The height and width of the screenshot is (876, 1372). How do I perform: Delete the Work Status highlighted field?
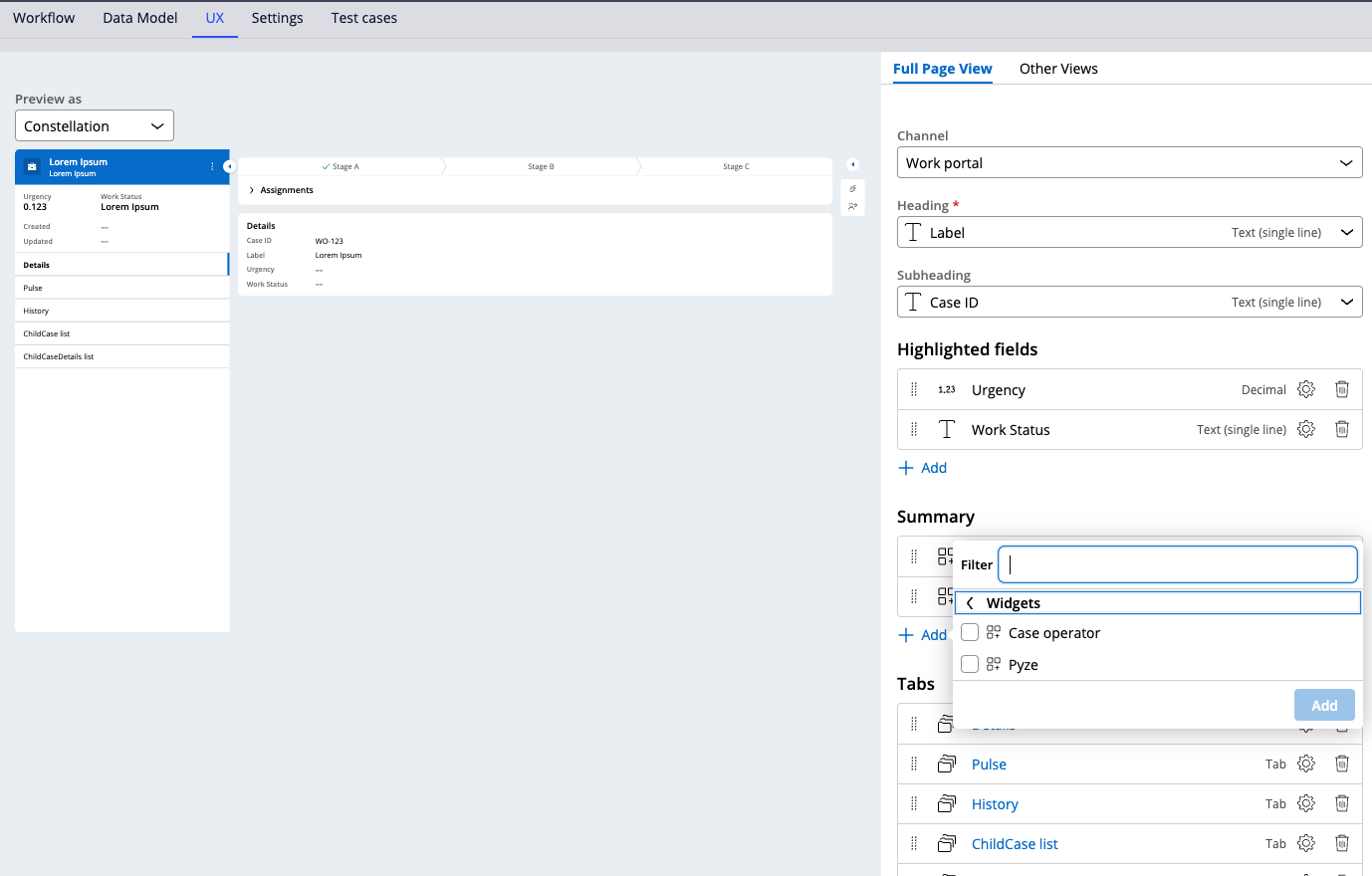coord(1342,429)
